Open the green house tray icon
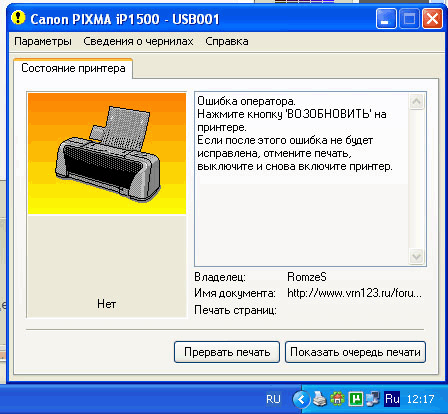 pos(337,399)
